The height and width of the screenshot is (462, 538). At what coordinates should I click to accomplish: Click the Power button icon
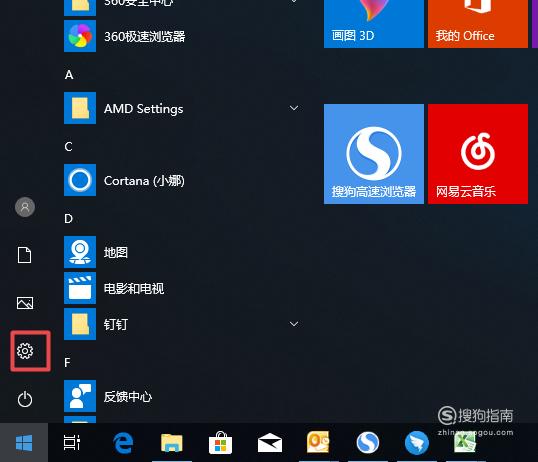[25, 399]
